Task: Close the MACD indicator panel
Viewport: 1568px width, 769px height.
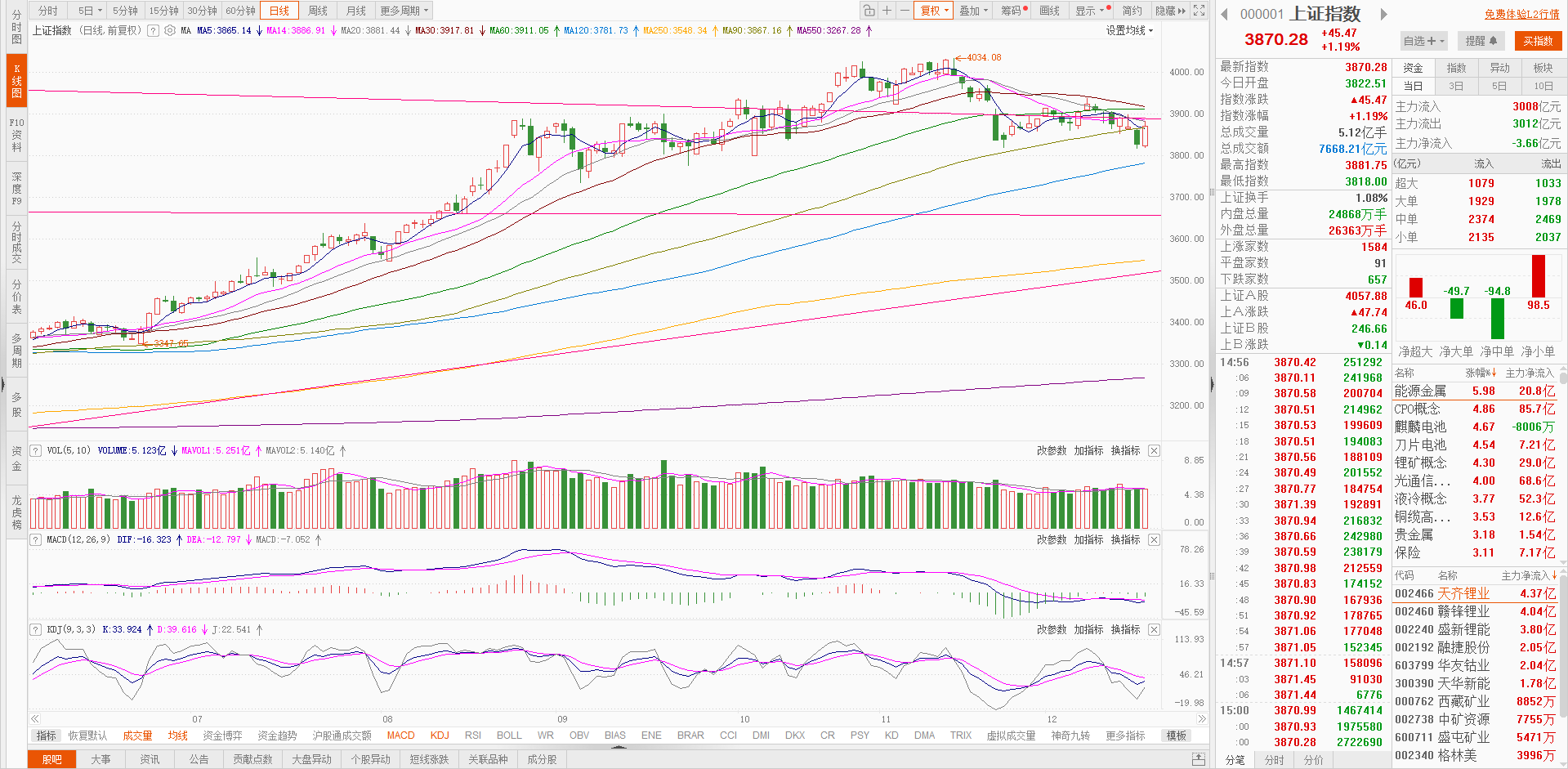Action: (x=1154, y=540)
